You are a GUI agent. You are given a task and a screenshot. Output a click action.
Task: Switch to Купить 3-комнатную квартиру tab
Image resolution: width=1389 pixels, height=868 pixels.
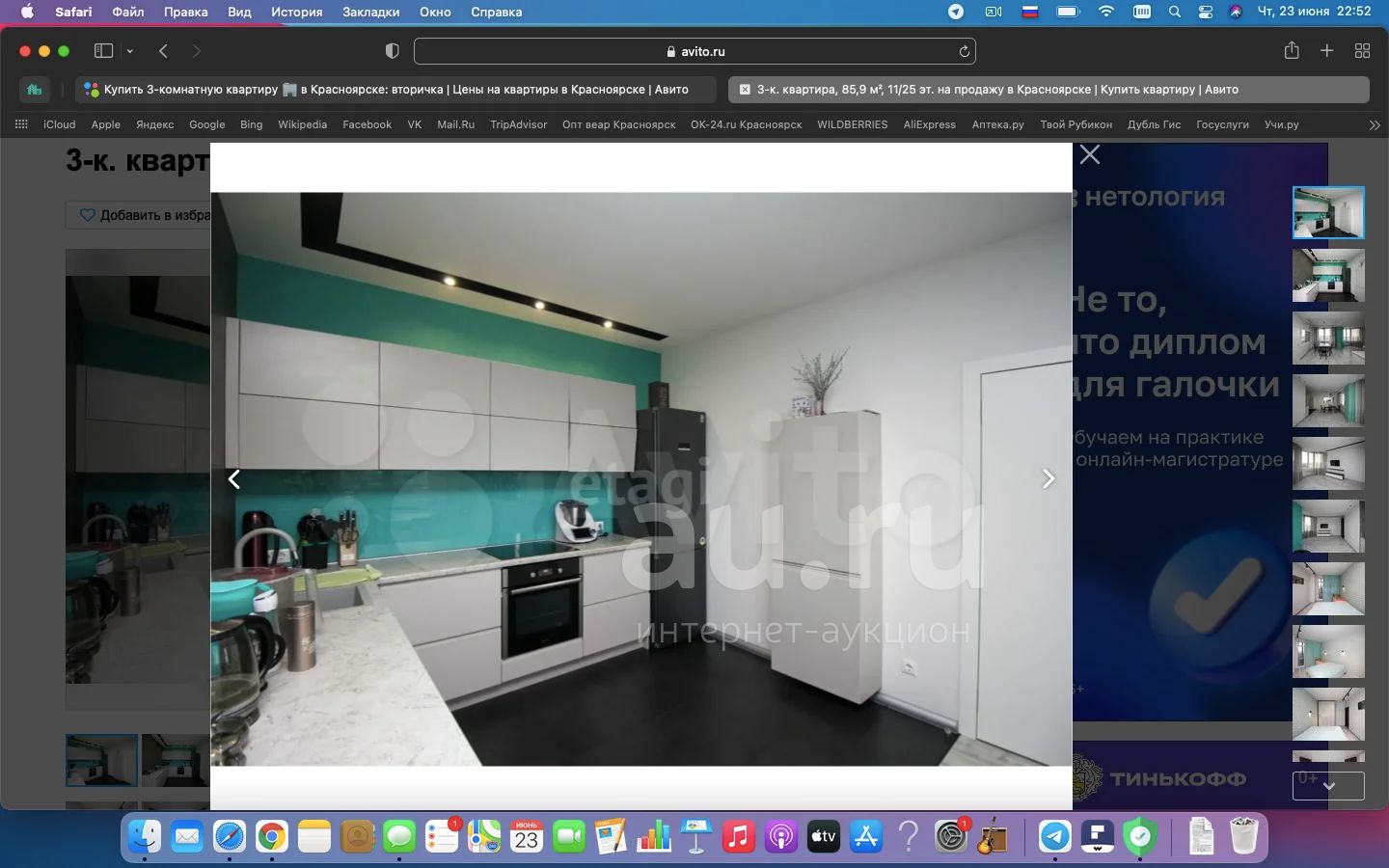(395, 90)
